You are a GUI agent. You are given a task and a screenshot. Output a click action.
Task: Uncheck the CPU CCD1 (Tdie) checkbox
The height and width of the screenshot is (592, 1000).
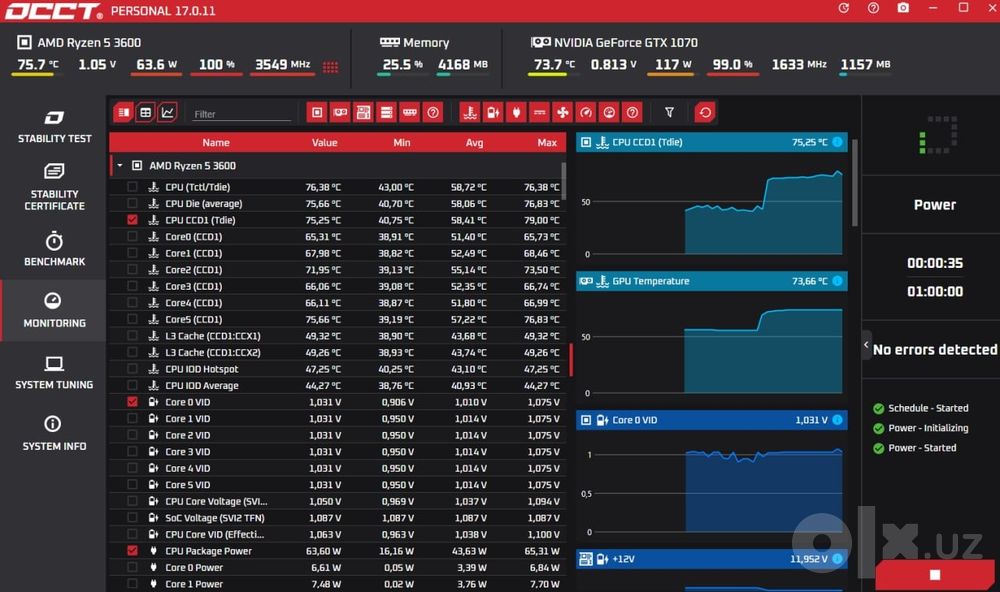coord(132,220)
